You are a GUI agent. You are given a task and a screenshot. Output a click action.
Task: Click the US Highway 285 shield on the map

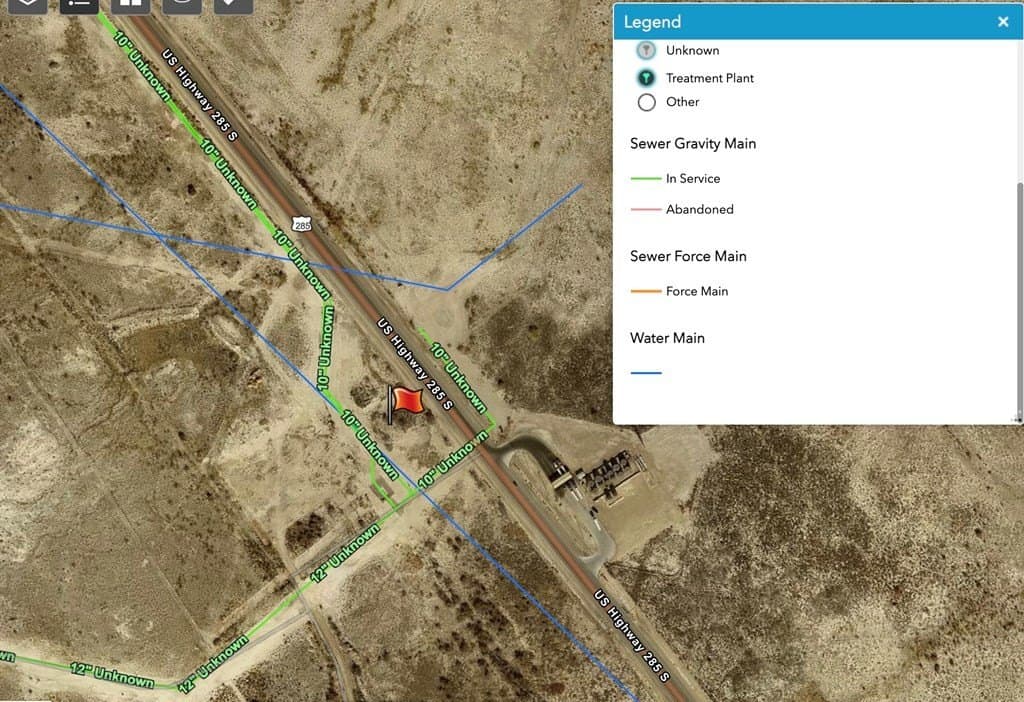click(x=303, y=225)
